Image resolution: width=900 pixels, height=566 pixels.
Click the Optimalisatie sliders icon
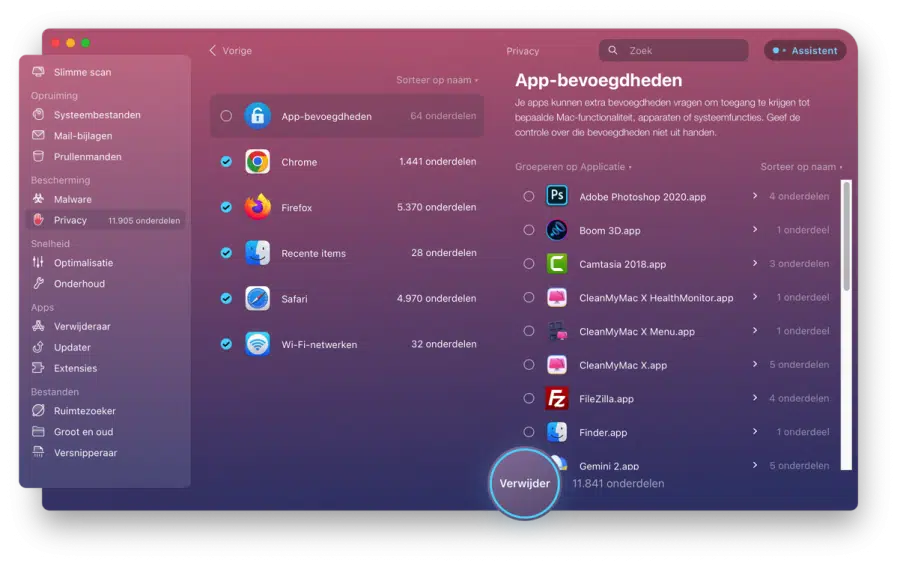tap(38, 262)
